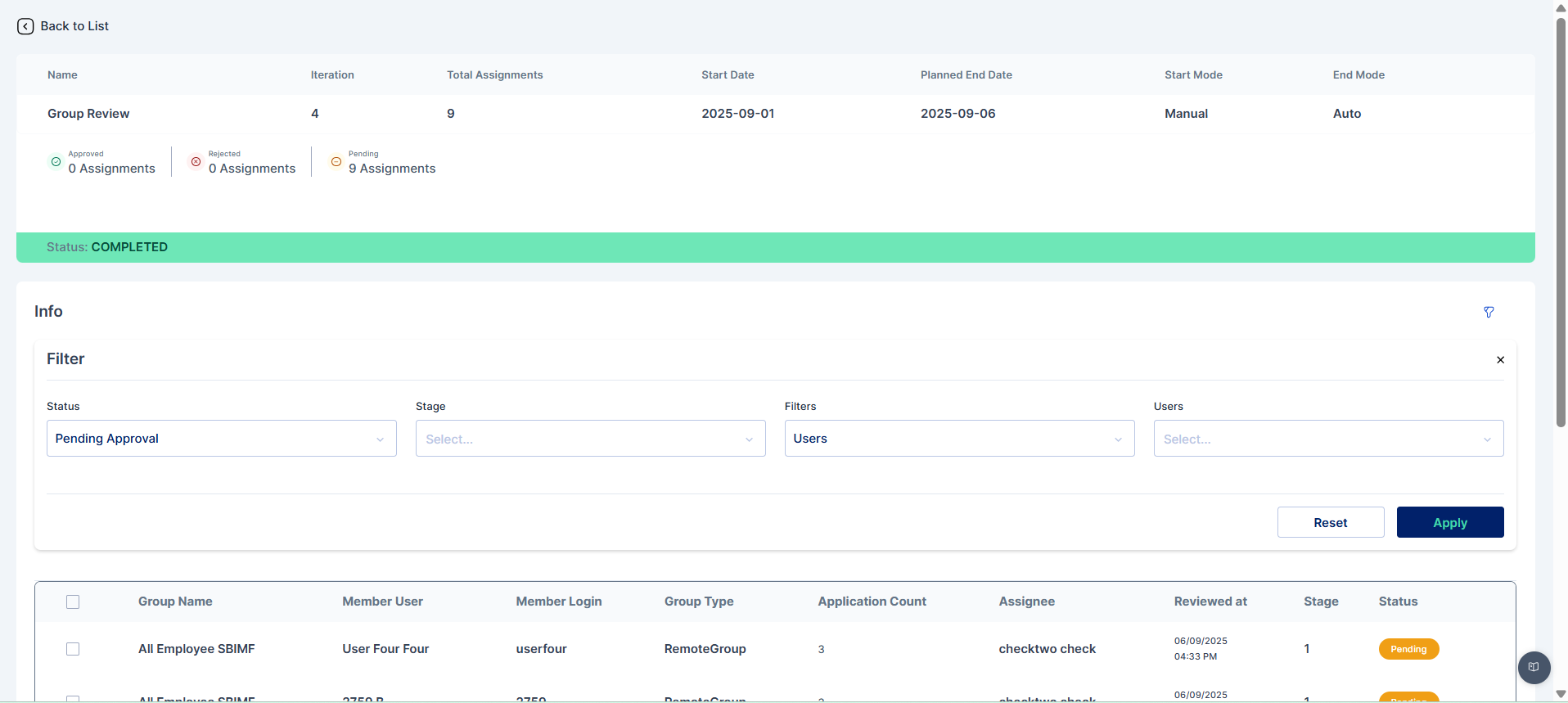
Task: Click the 0 Assignments approved count
Action: pos(111,169)
